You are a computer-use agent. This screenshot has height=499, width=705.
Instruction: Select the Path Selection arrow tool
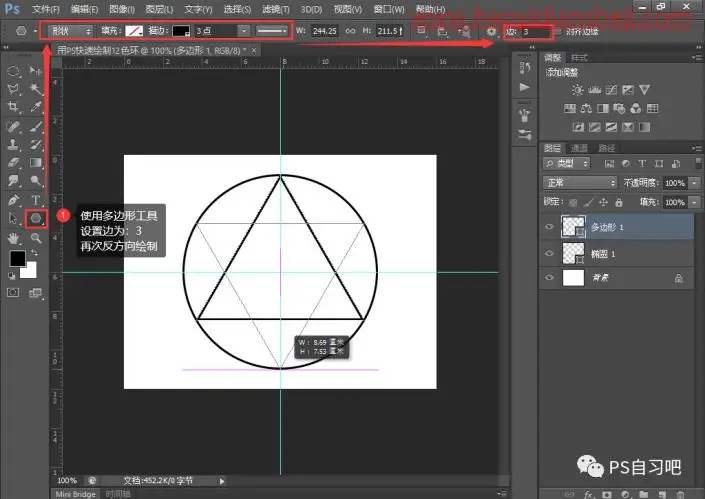pyautogui.click(x=13, y=218)
